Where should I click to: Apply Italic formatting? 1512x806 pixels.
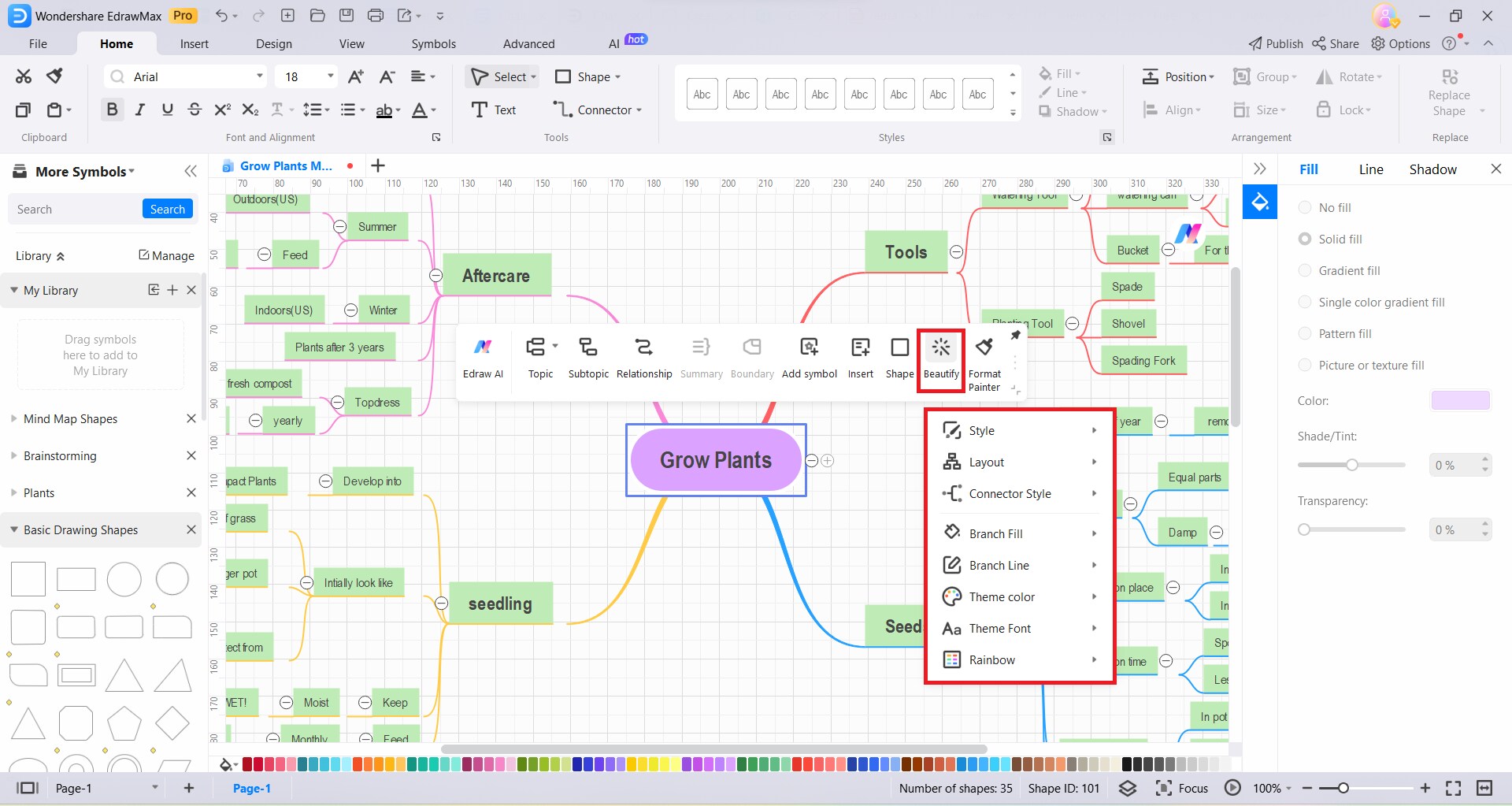[140, 110]
